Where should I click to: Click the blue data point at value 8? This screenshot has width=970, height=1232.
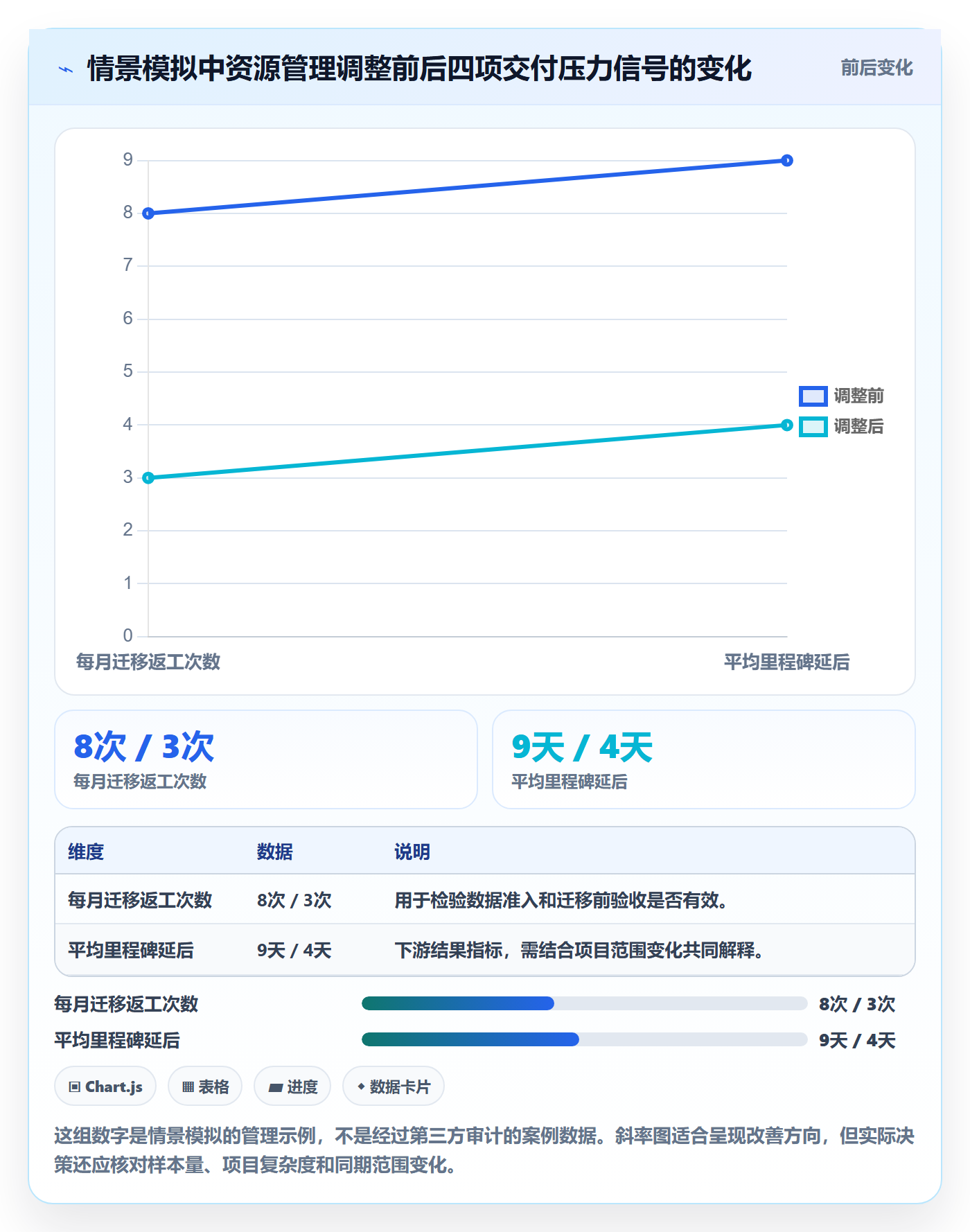[x=148, y=213]
